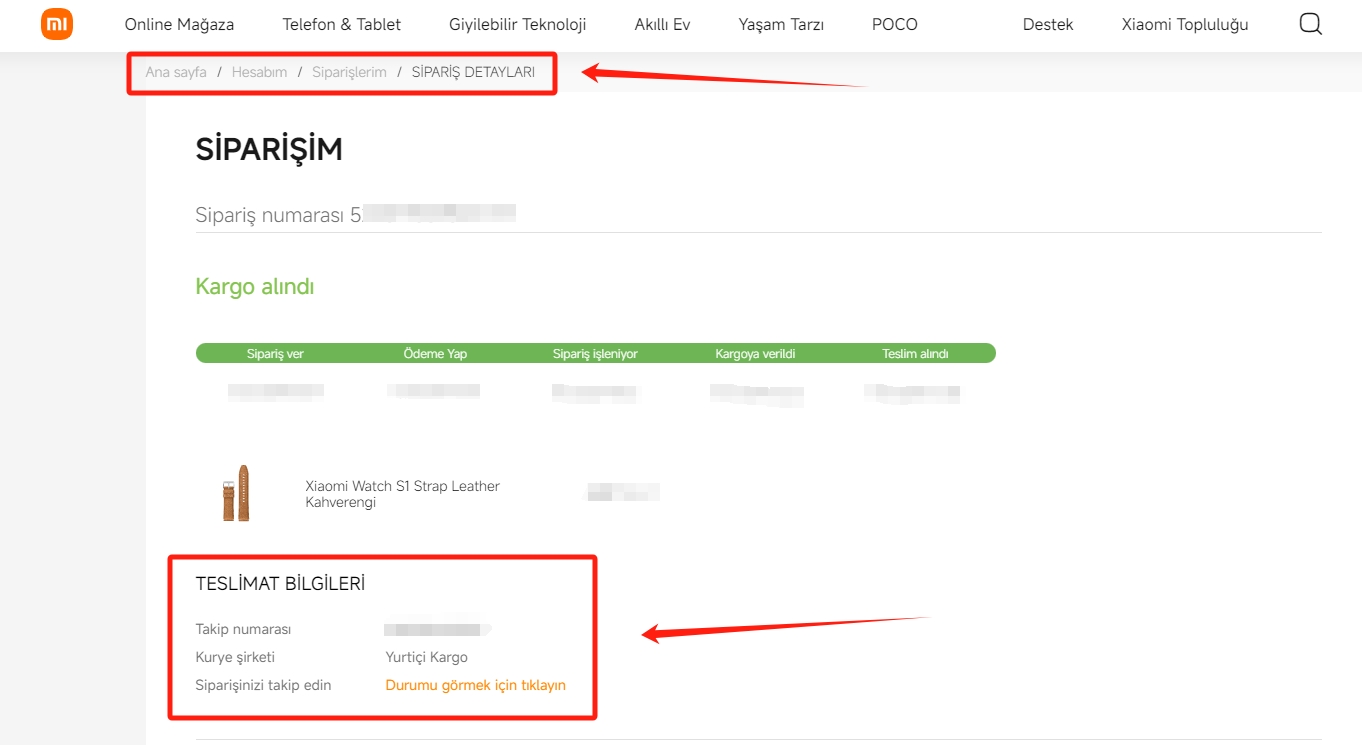
Task: Open the Telefon & Tablet menu
Action: tap(341, 24)
